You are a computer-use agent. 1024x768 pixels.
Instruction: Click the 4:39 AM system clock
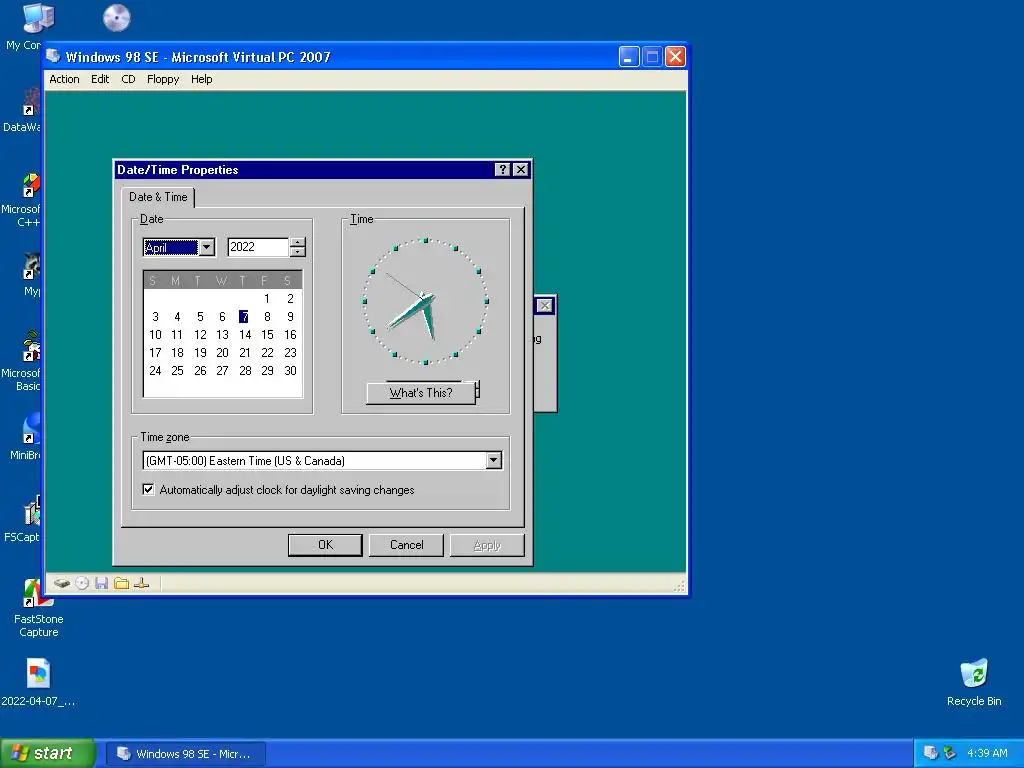(x=987, y=753)
